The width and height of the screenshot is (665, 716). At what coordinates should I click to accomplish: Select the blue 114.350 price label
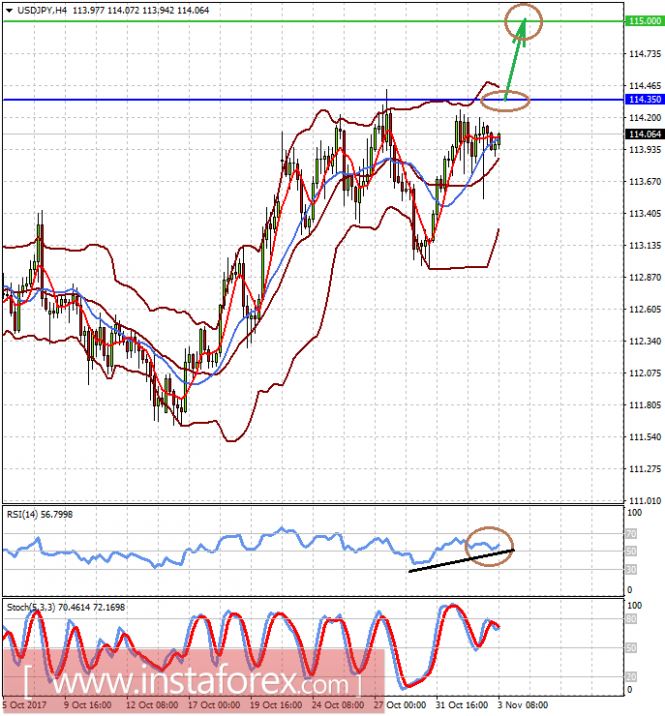(640, 100)
